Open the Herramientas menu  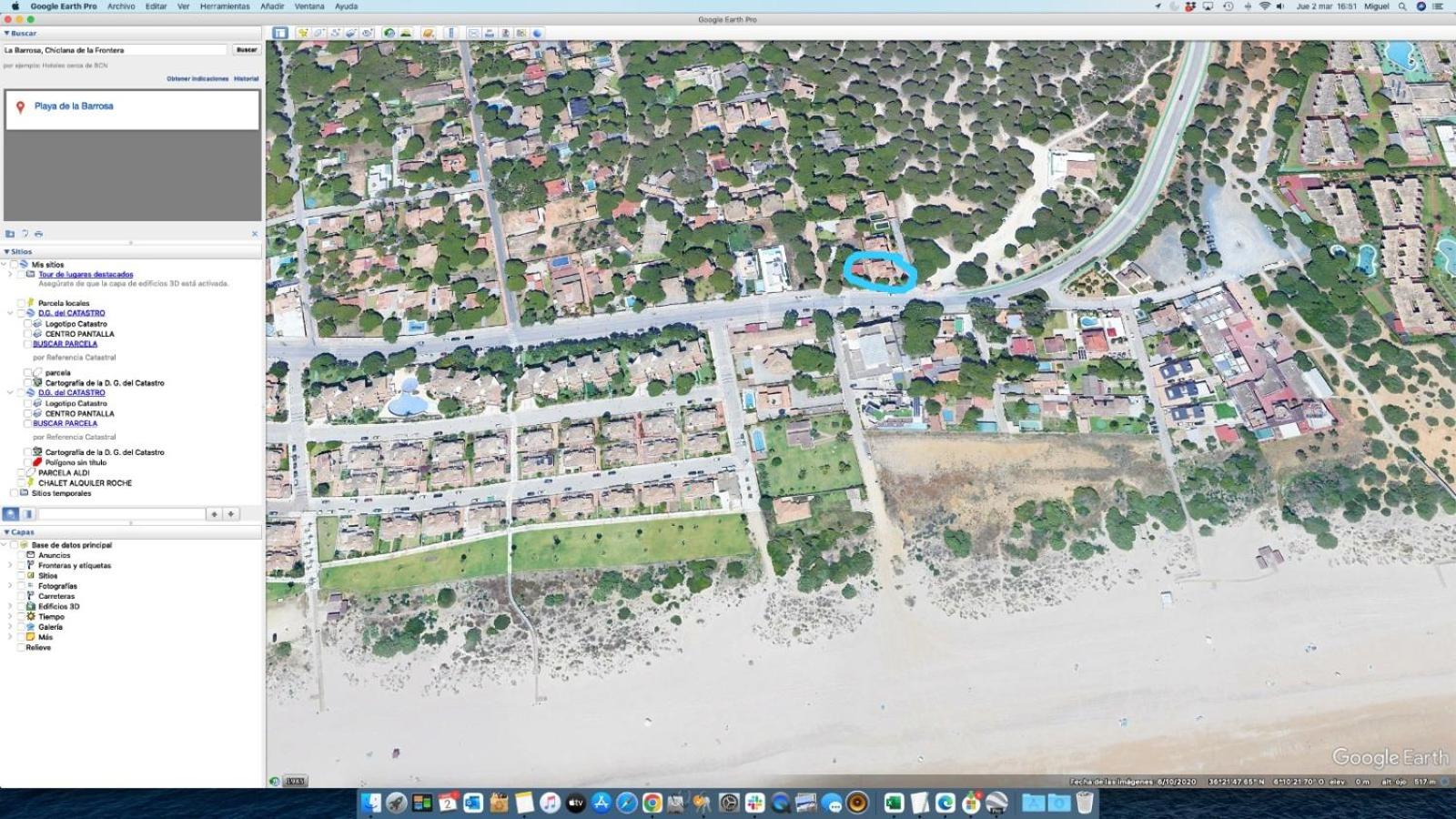pos(225,6)
